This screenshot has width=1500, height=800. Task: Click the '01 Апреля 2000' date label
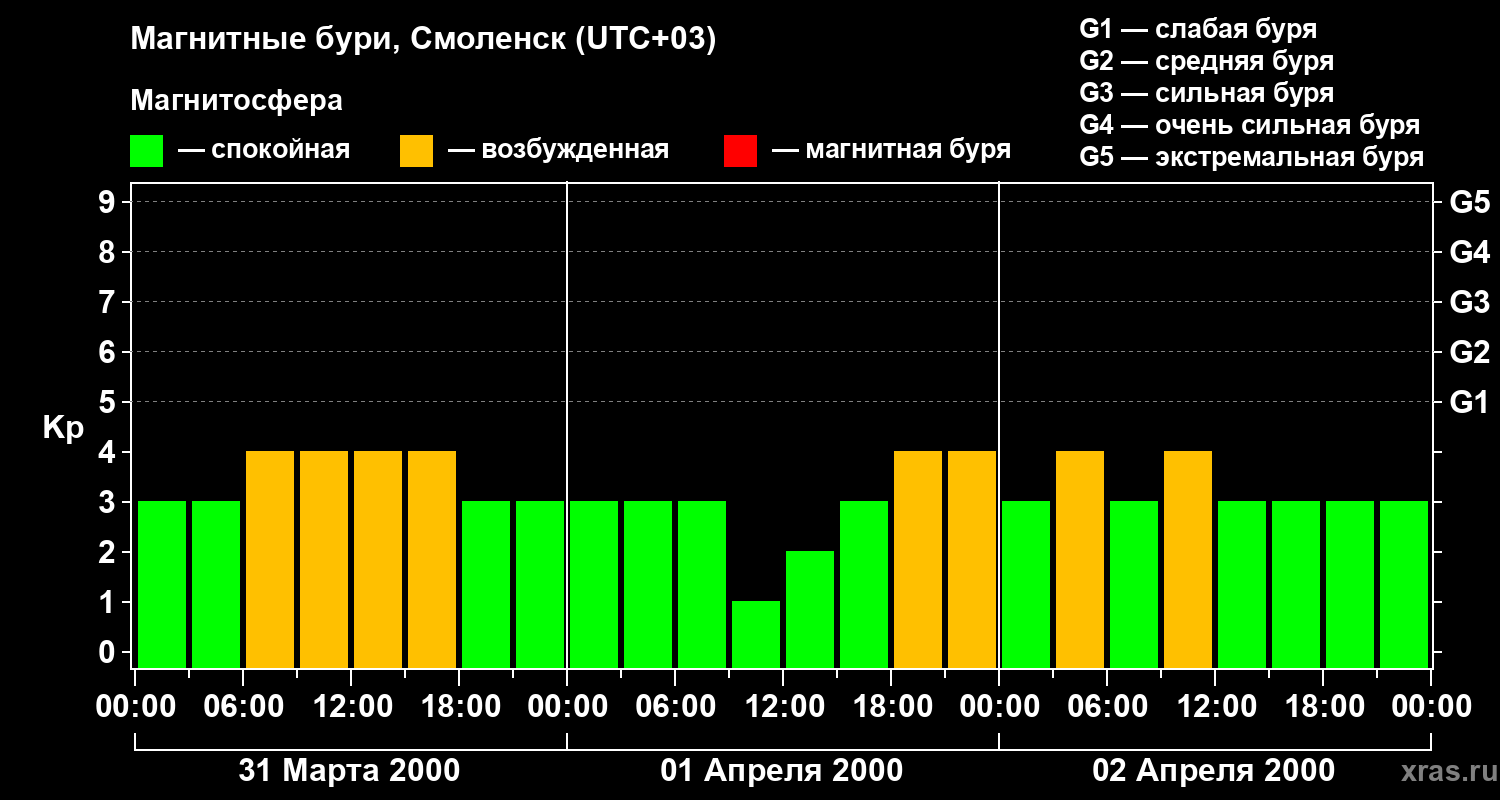tap(782, 770)
